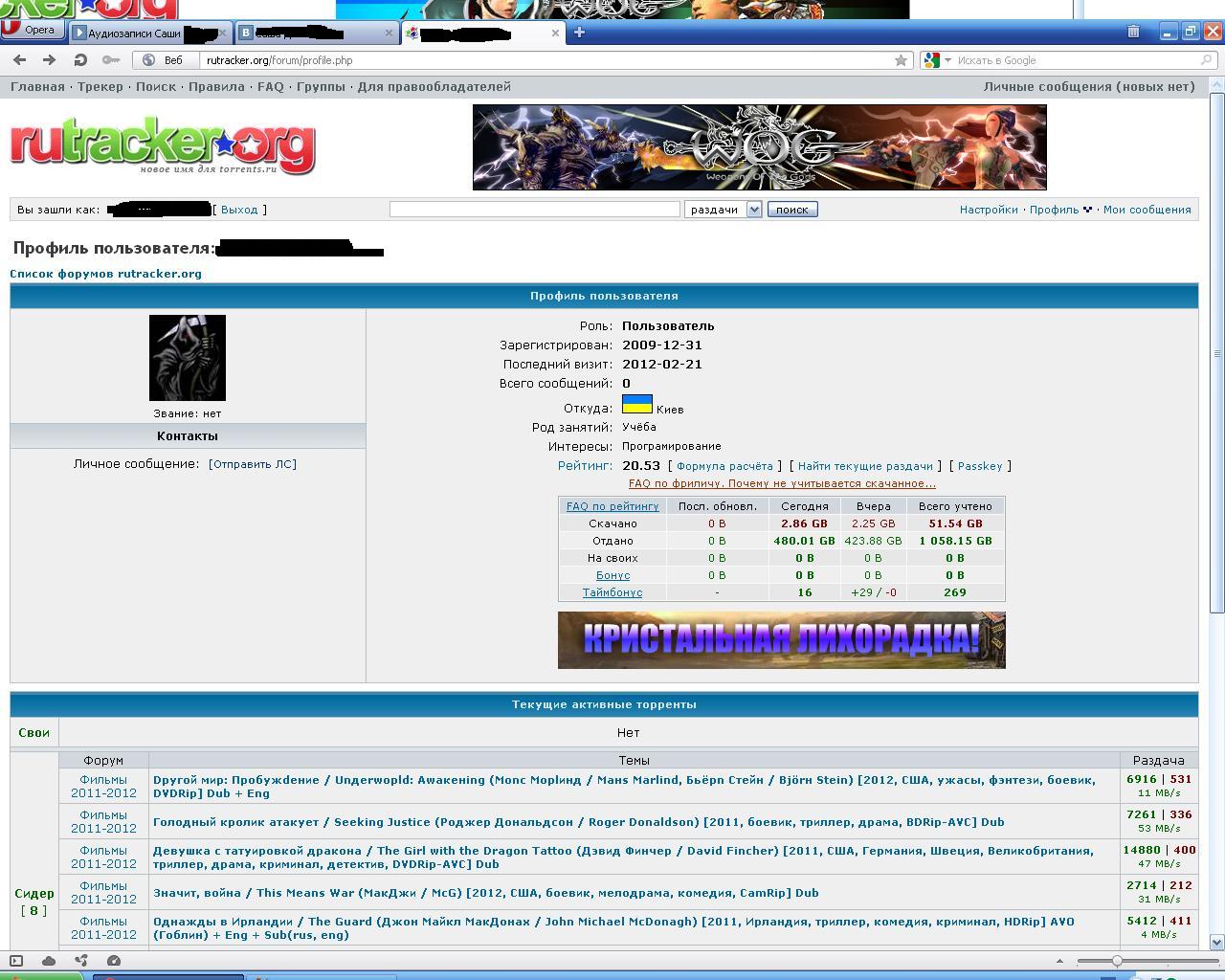Open the This Means War torrent topic
The image size is (1225, 980).
click(486, 893)
